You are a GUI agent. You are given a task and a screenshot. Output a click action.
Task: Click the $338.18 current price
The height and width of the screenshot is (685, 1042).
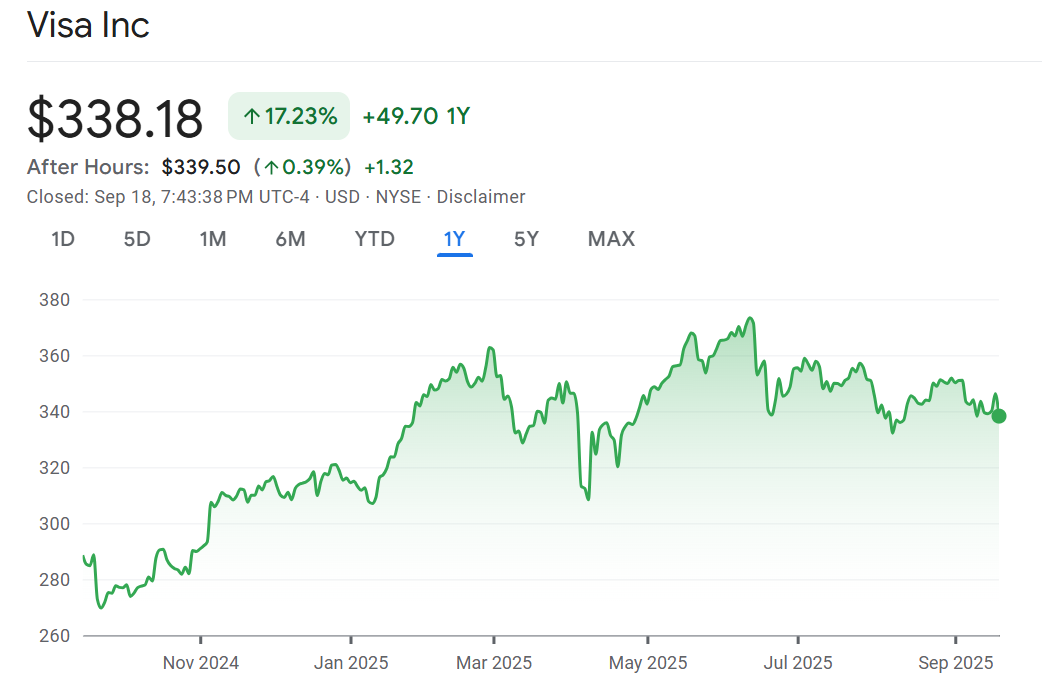click(115, 119)
